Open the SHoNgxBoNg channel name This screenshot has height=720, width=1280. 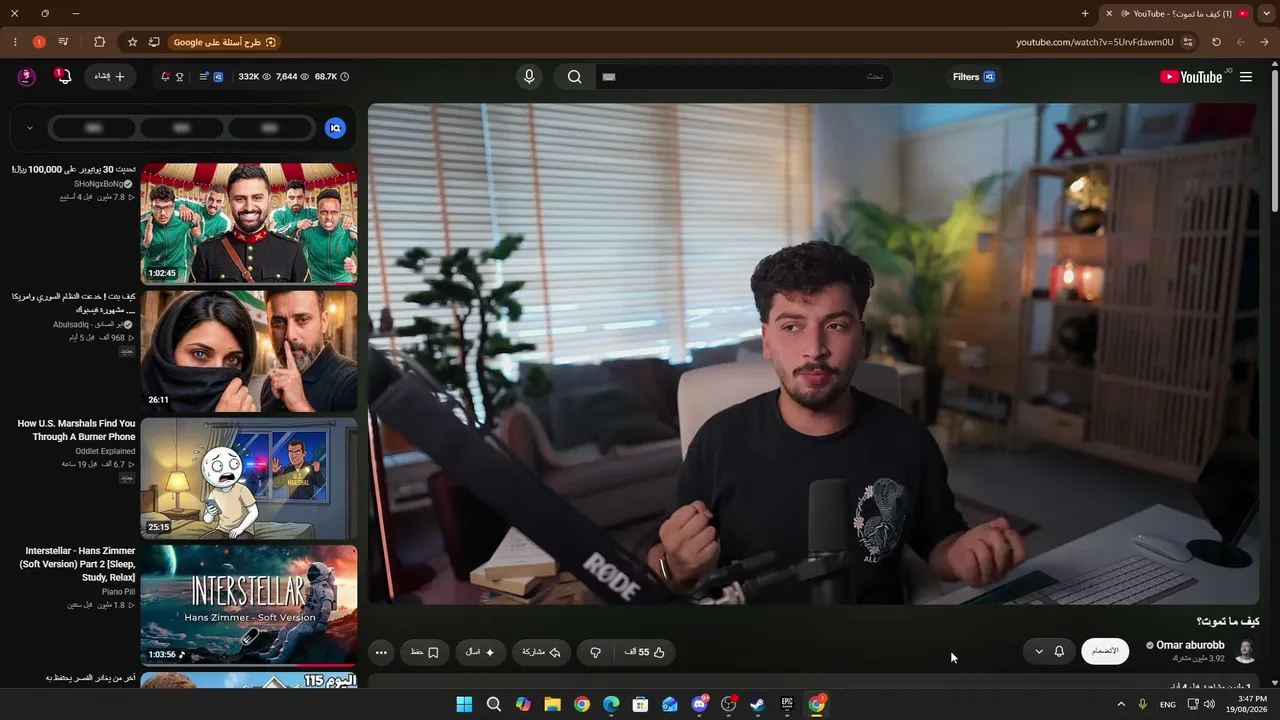(x=99, y=184)
